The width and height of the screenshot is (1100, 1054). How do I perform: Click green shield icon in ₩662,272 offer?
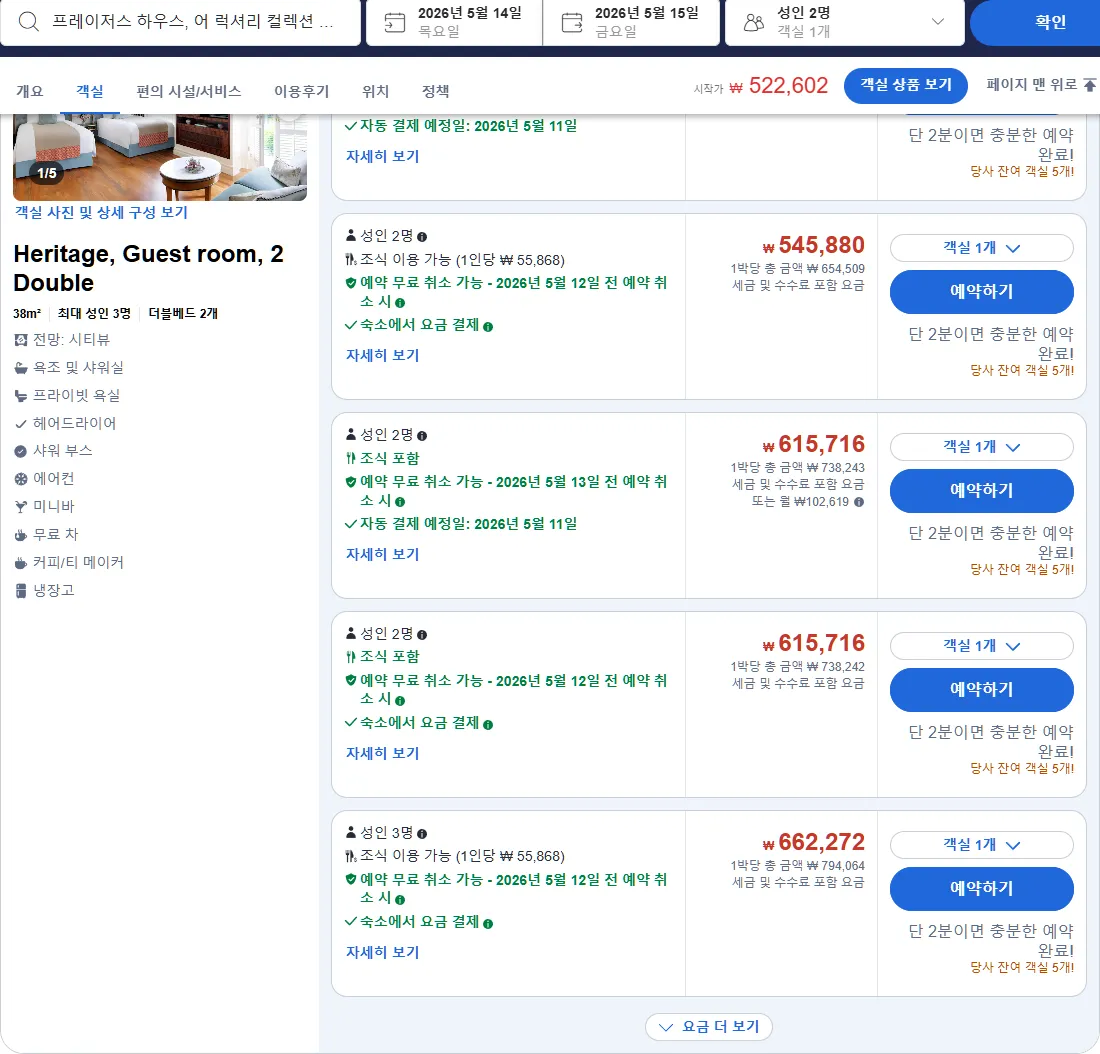coord(351,879)
